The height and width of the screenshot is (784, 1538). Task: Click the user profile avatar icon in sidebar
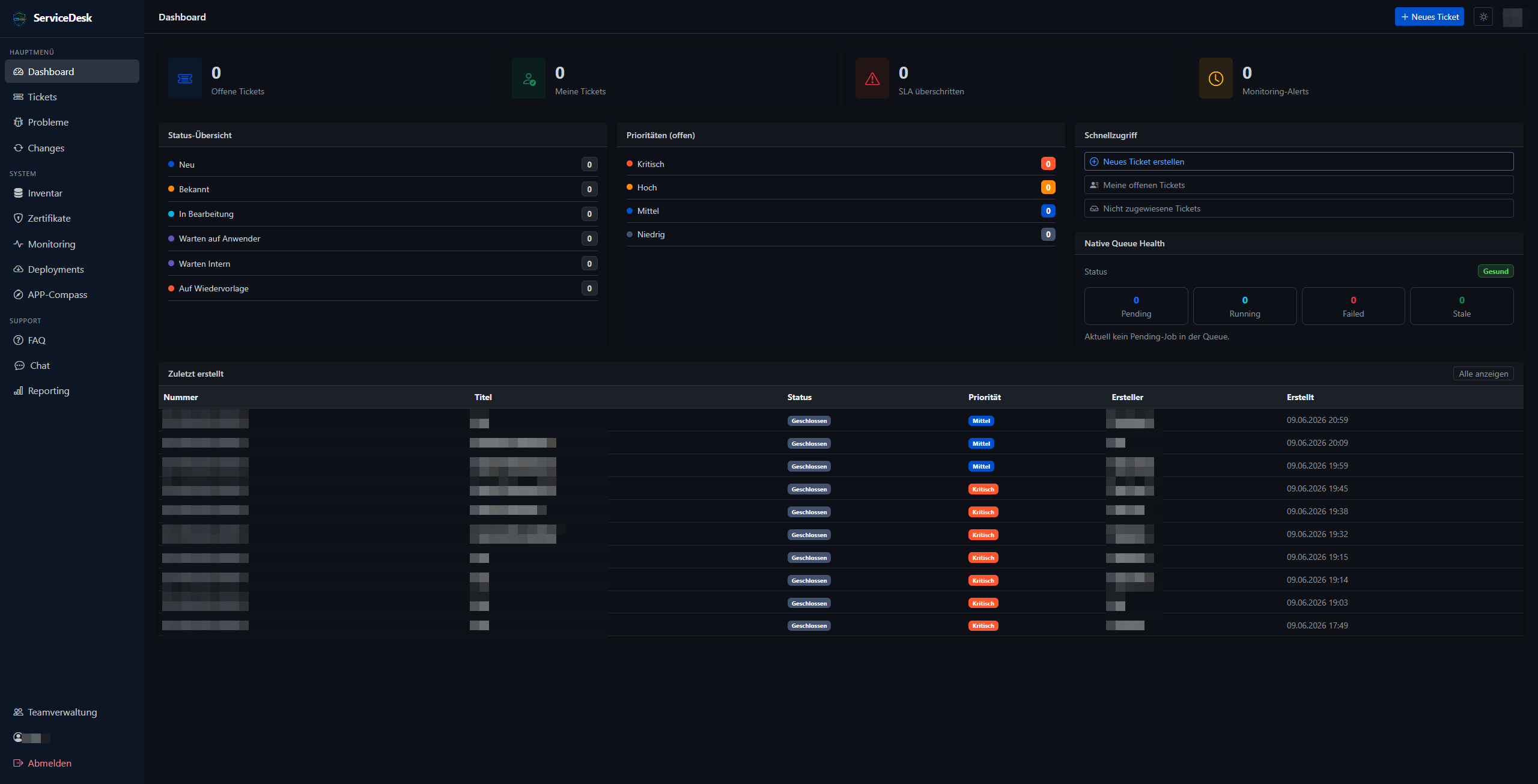(18, 737)
